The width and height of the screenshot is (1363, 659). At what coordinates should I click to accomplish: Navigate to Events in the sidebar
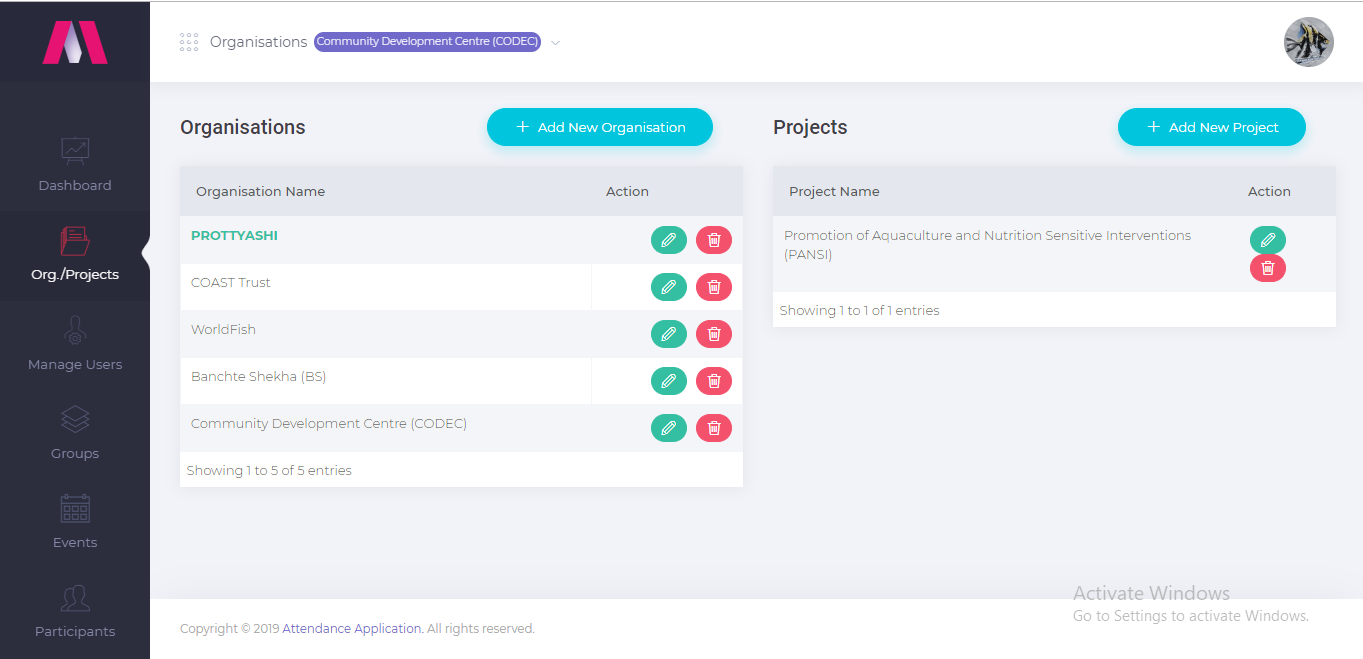click(x=75, y=523)
